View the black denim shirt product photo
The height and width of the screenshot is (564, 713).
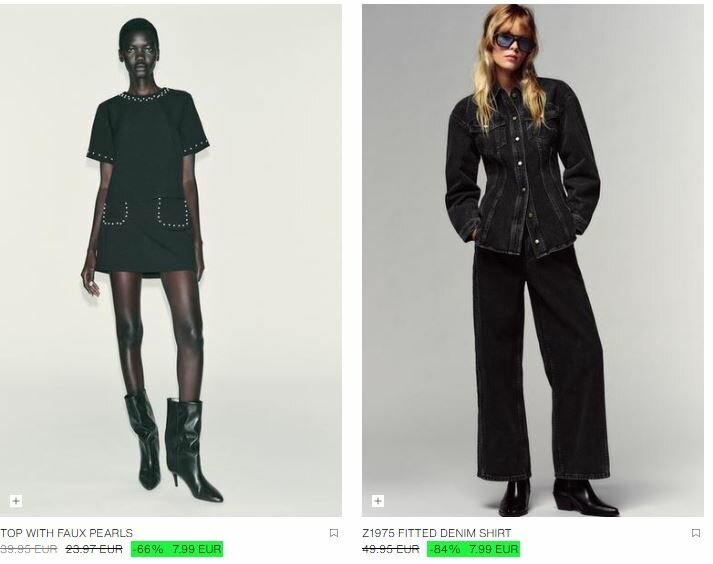point(532,260)
